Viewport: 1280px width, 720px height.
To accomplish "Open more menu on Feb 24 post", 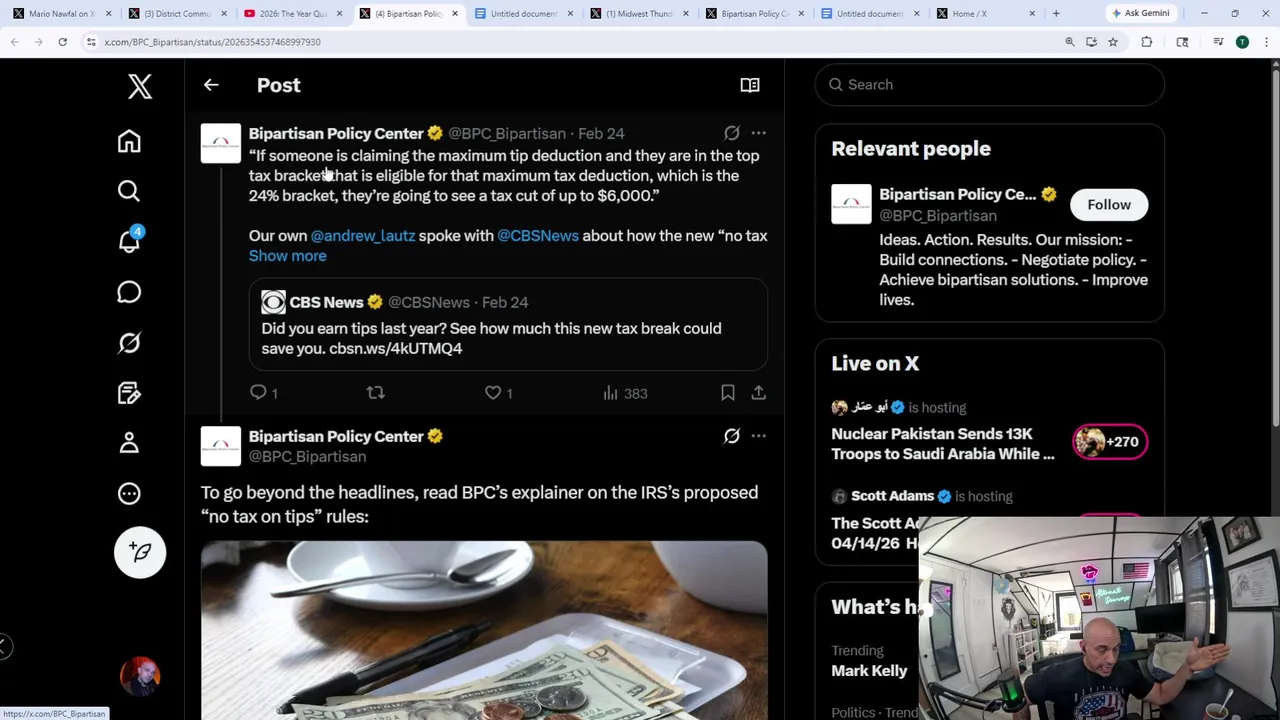I will click(x=759, y=133).
